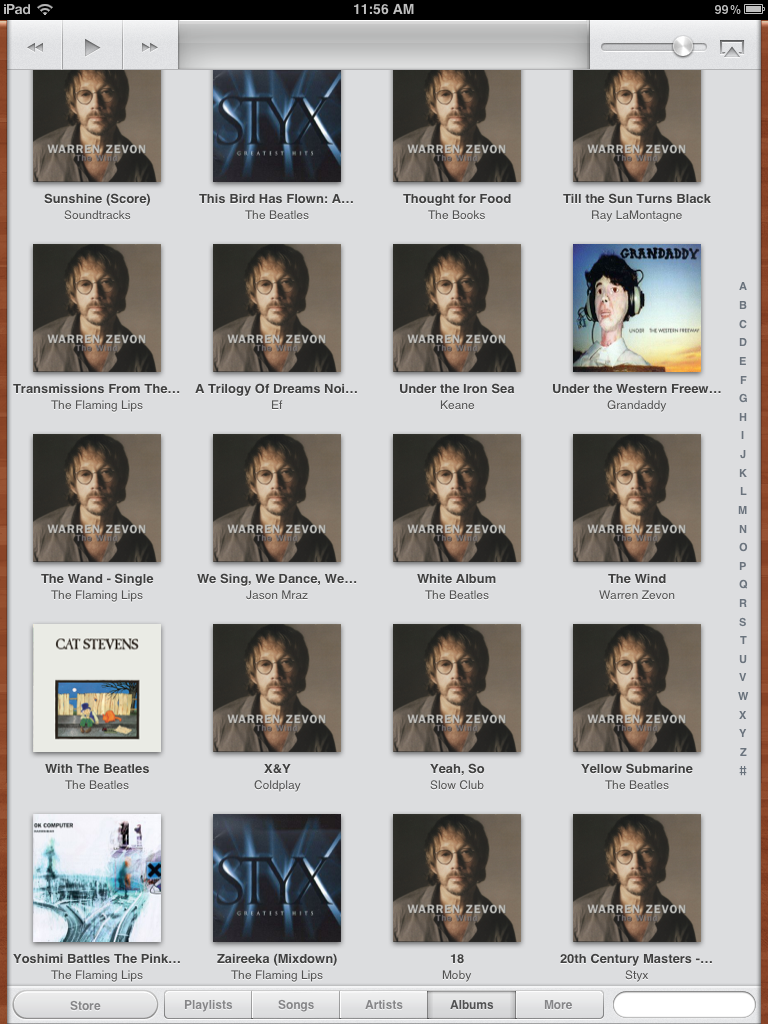The image size is (768, 1024).
Task: Open Yoshimi Battles The Pink album cover
Action: 97,878
